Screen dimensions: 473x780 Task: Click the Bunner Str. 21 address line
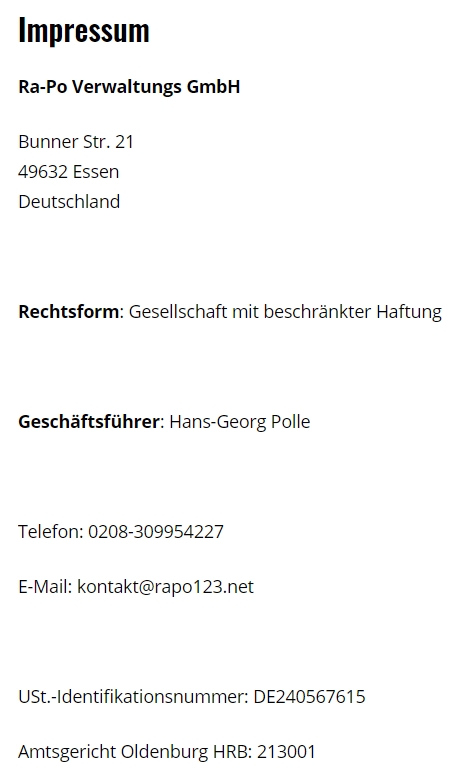(x=76, y=142)
